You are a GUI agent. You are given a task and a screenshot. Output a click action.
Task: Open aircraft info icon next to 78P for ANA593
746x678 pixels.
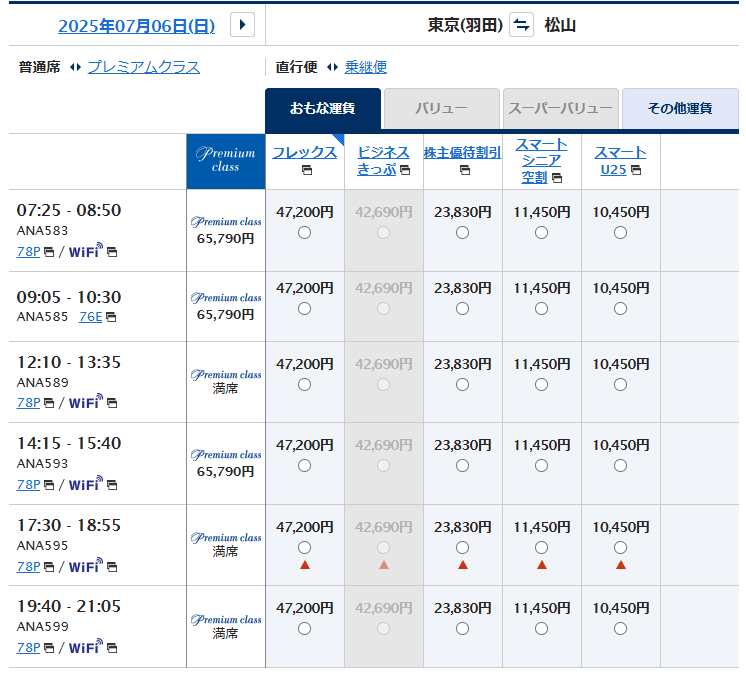49,485
